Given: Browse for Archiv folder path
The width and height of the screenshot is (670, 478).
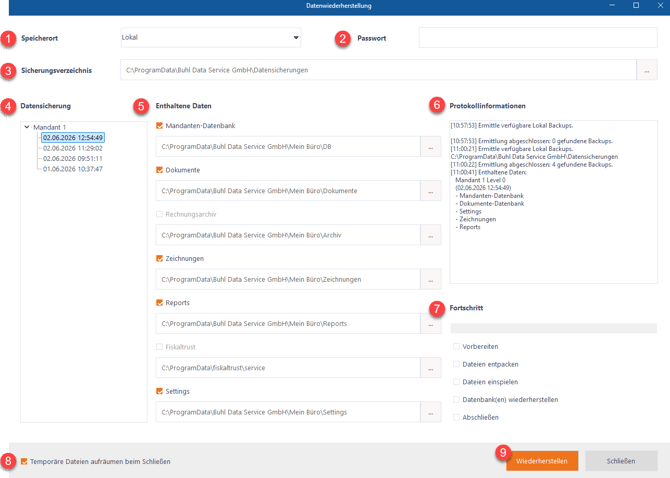Looking at the screenshot, I should tap(431, 235).
